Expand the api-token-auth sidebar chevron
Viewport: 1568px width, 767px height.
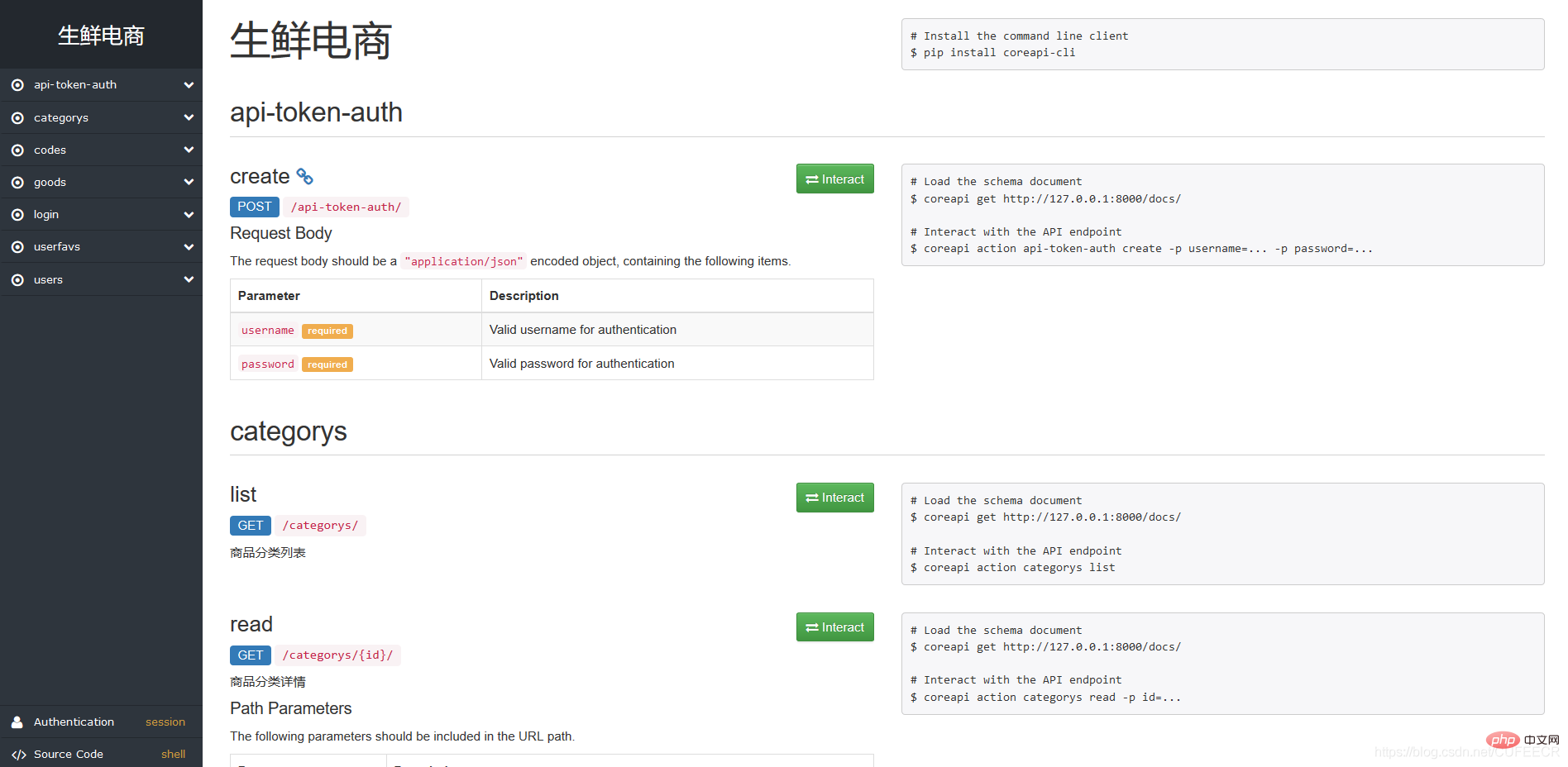(x=189, y=85)
